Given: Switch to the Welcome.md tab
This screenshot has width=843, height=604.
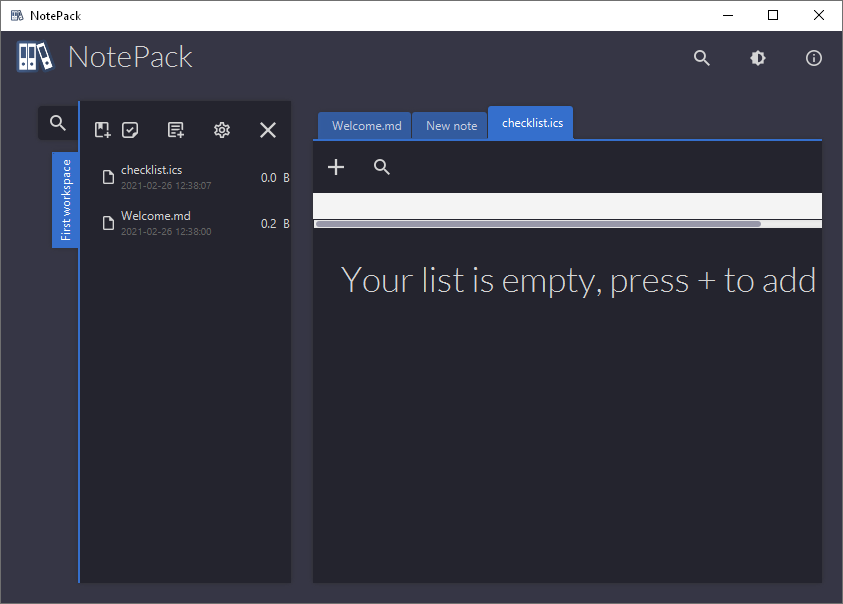Looking at the screenshot, I should click(363, 125).
